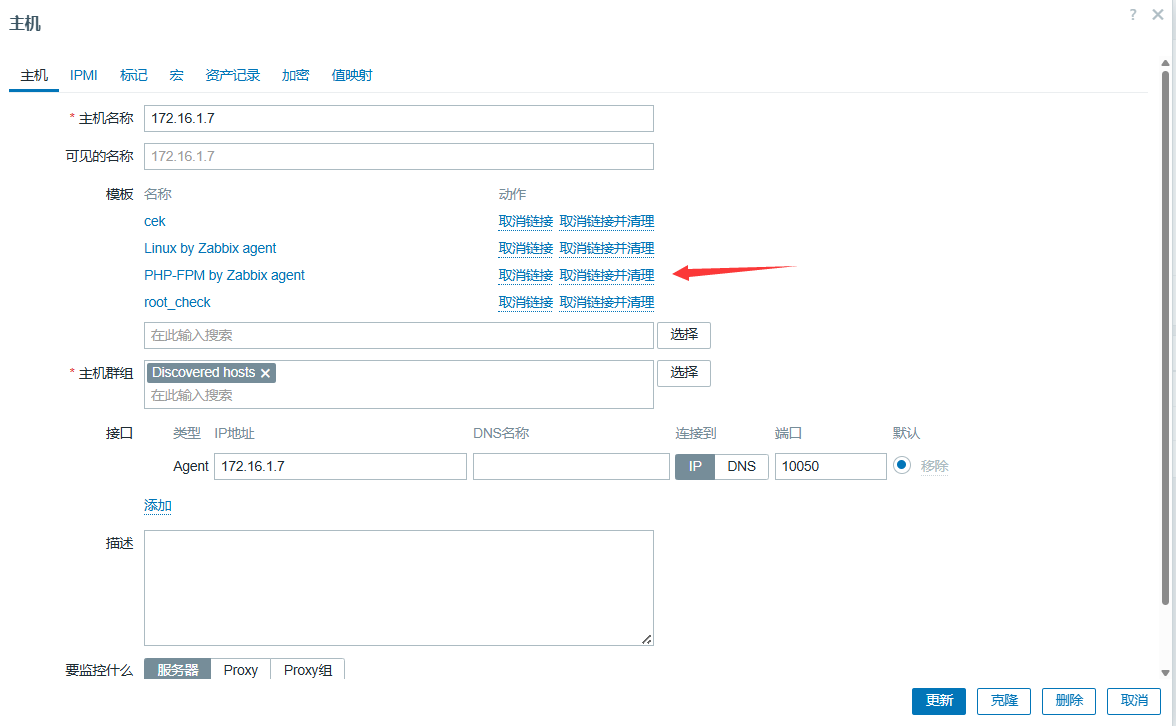This screenshot has width=1176, height=726.
Task: Go to the 加密 tab
Action: point(296,75)
